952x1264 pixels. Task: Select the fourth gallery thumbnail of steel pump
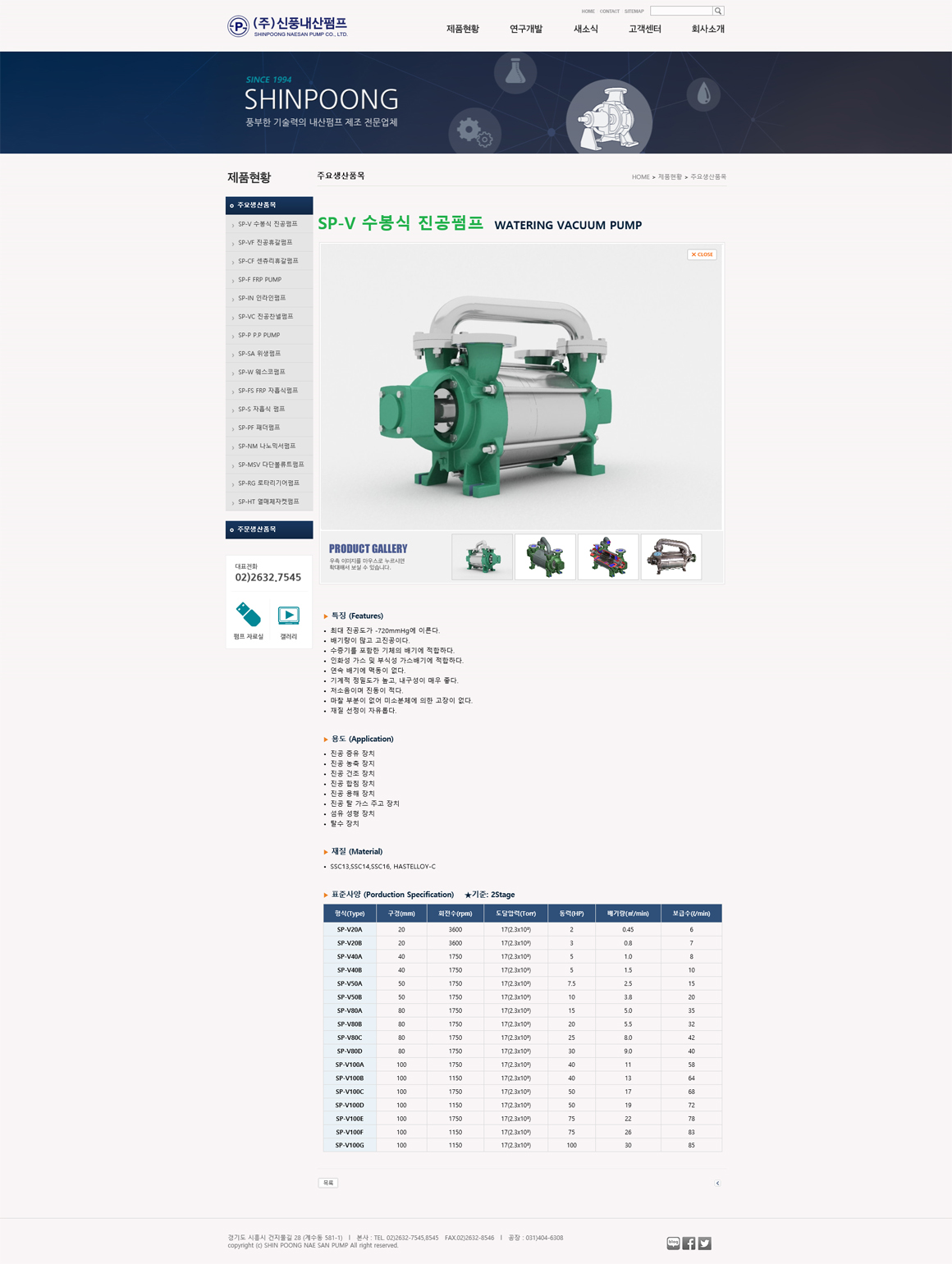pyautogui.click(x=671, y=556)
